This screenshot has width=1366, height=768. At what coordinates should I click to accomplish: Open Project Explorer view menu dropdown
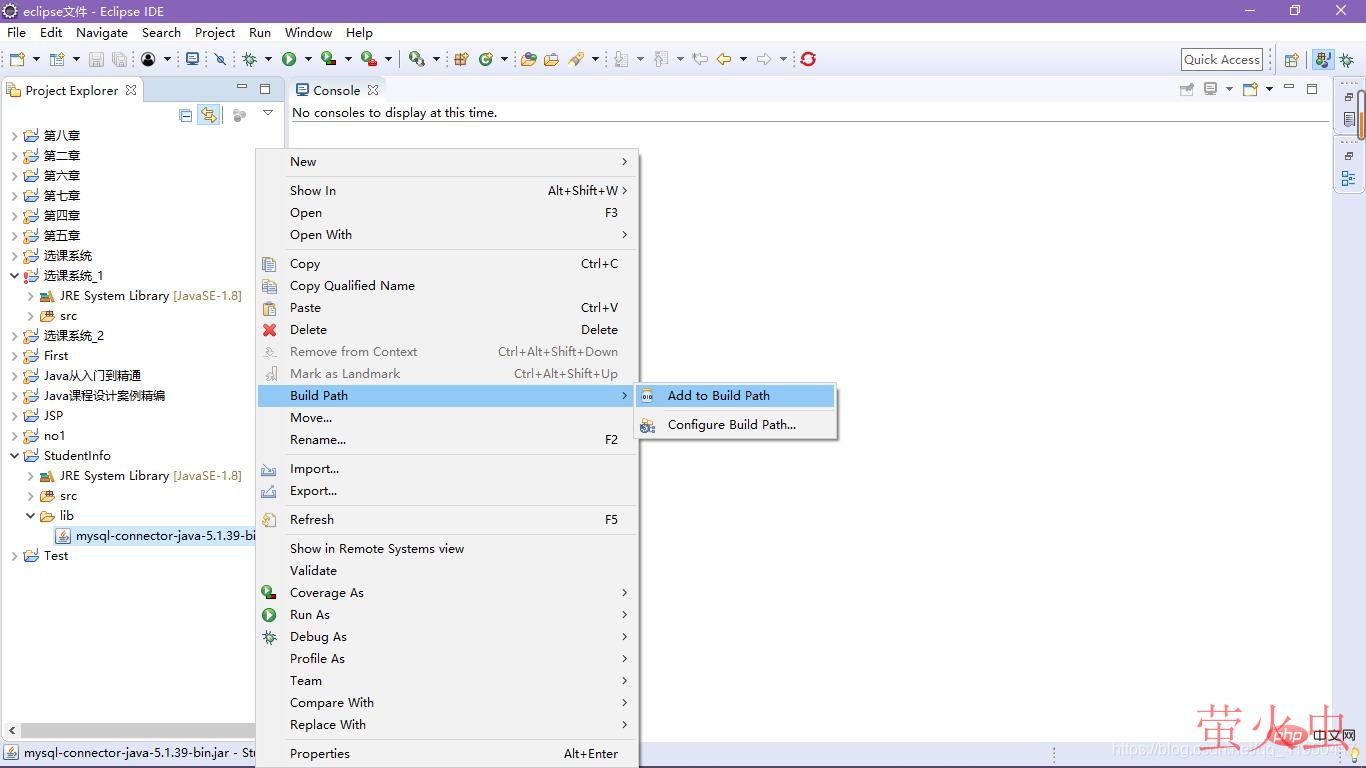point(268,114)
